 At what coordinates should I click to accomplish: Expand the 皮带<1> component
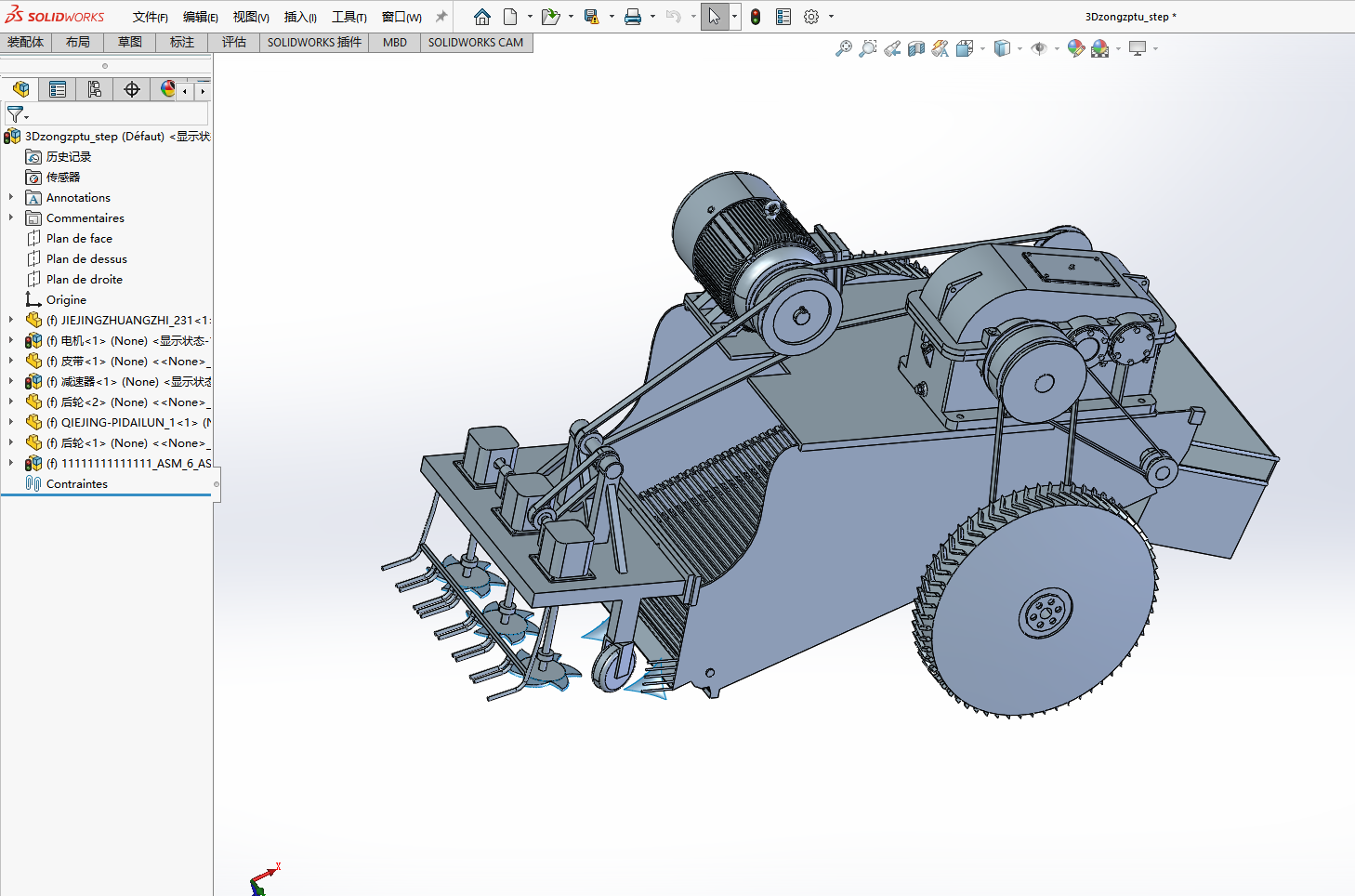coord(11,361)
